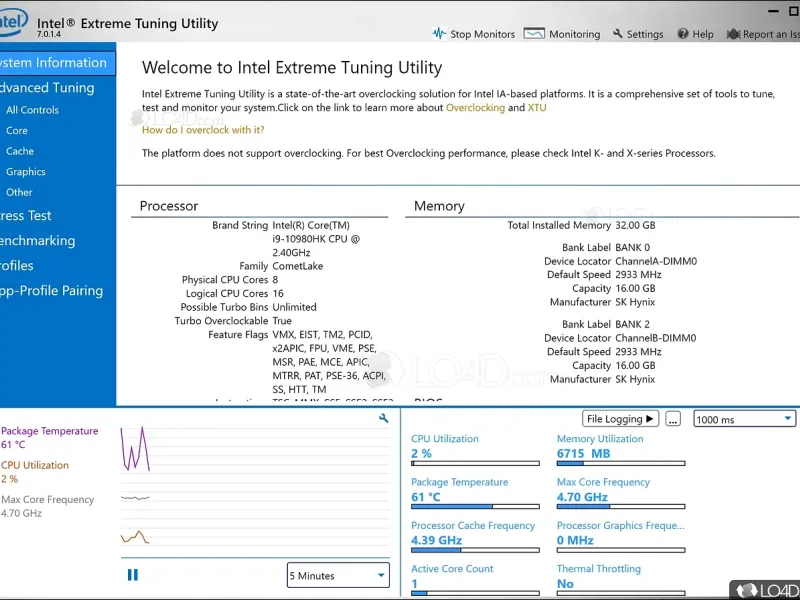Select System Information in the sidebar
The height and width of the screenshot is (600, 800).
tap(58, 63)
